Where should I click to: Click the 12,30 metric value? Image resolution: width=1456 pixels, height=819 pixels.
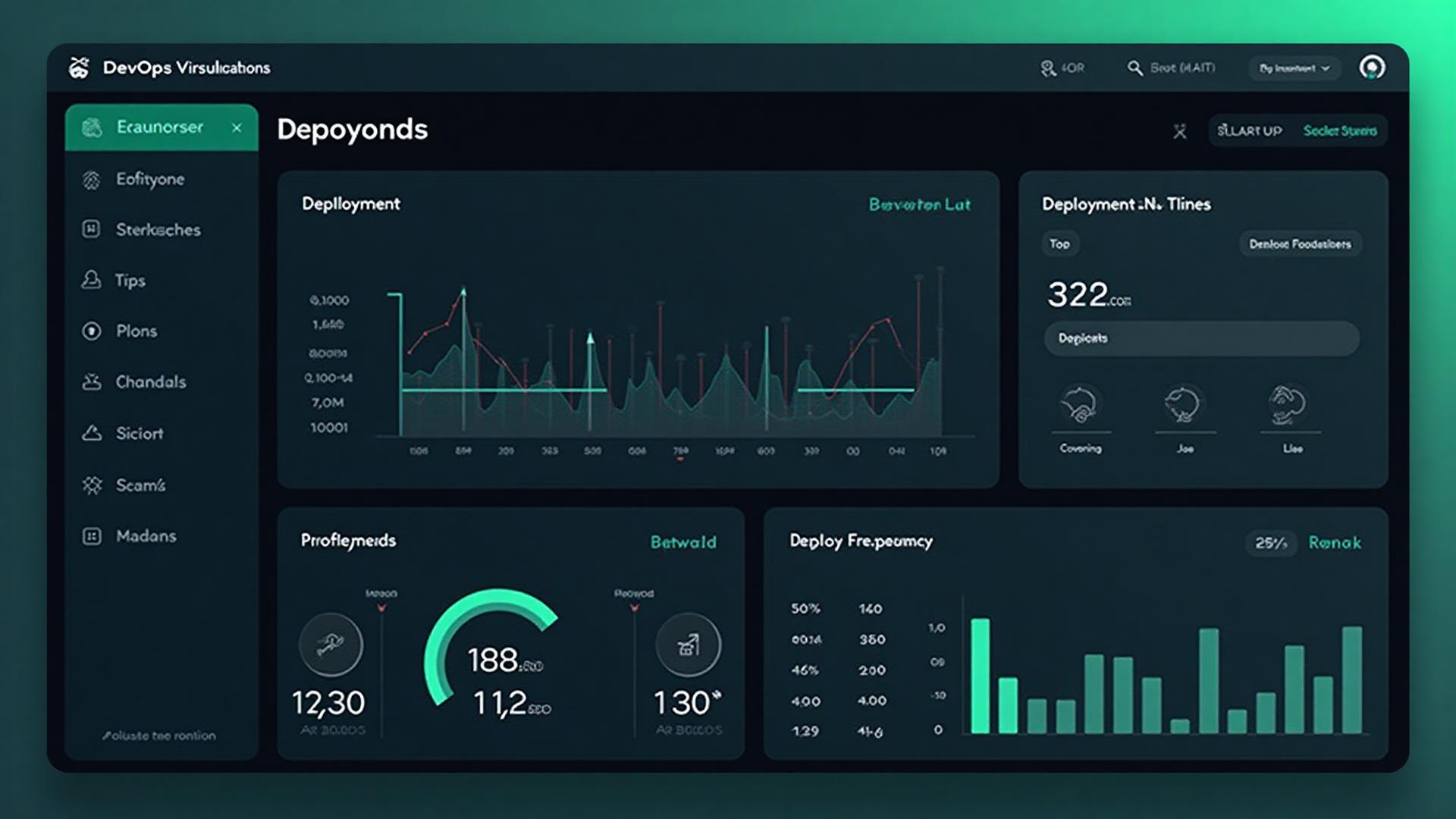coord(328,703)
